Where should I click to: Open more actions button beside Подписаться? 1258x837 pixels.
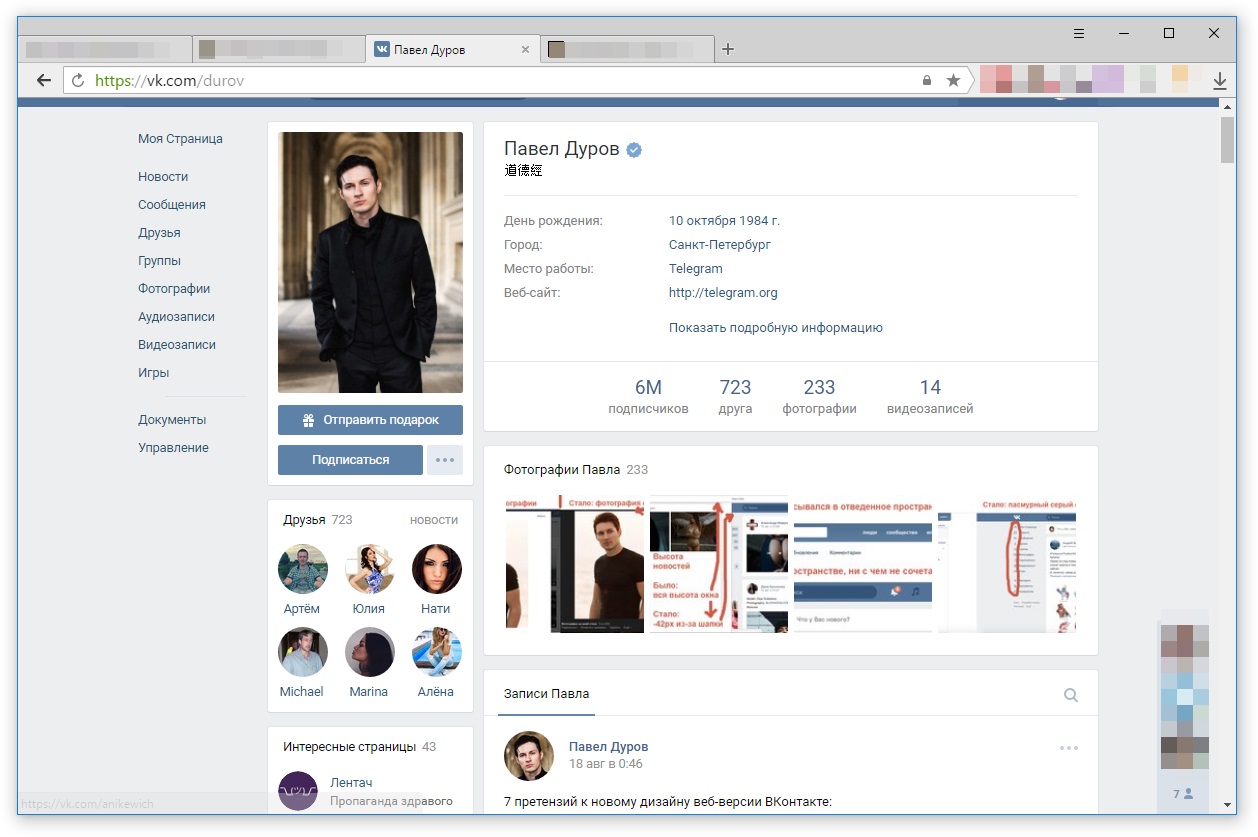[445, 460]
